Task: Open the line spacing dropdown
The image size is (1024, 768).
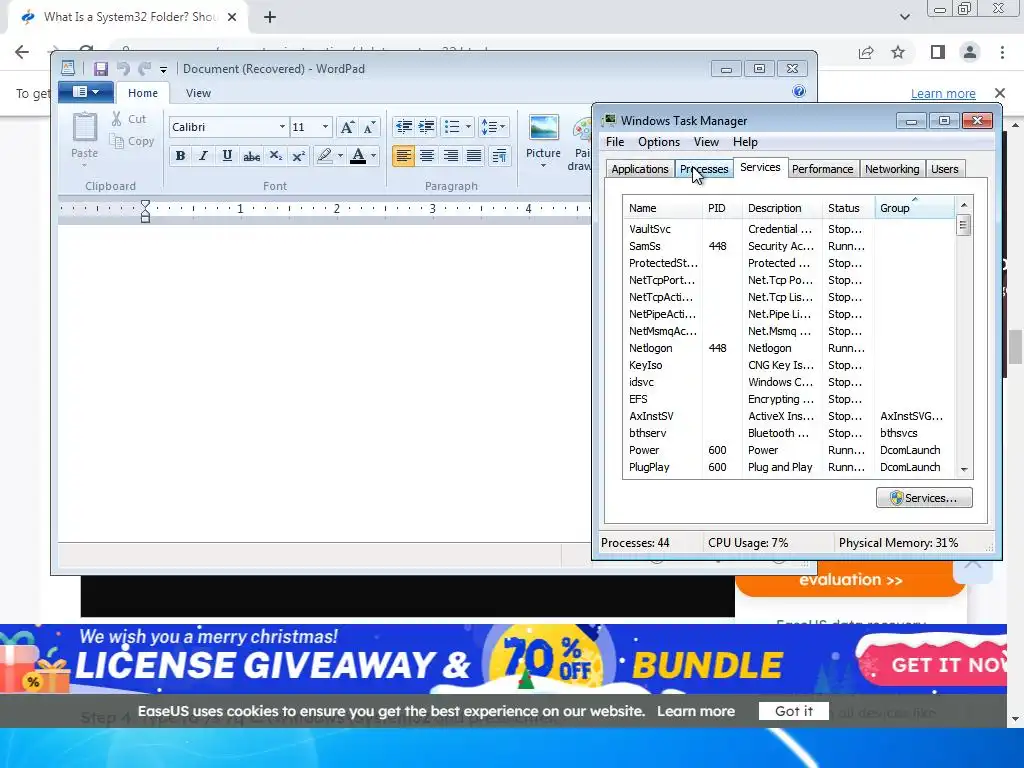Action: point(493,127)
